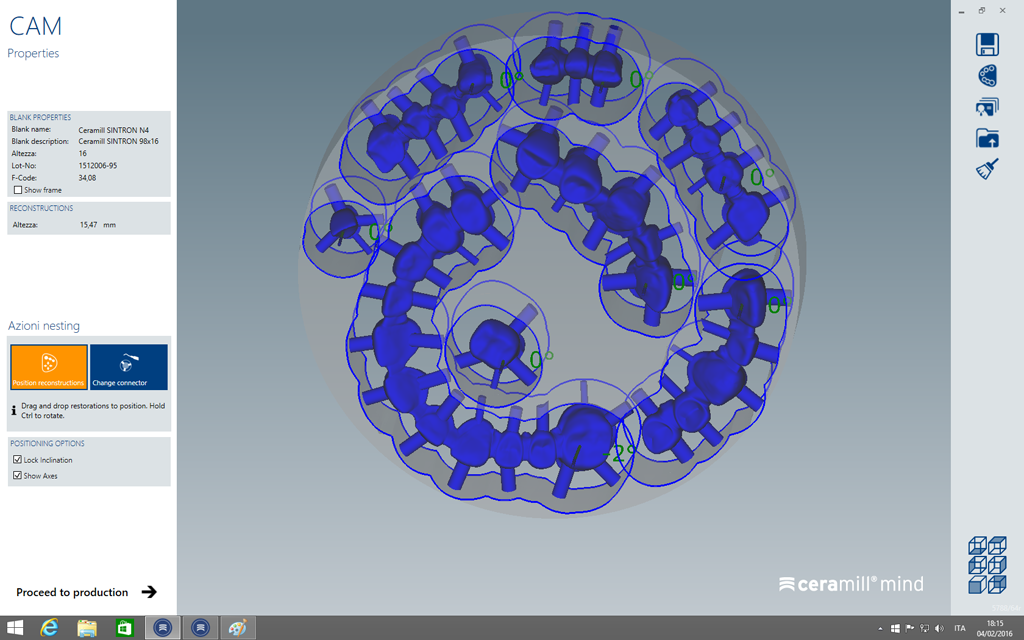
Task: Open the Windows Start menu
Action: 15,628
